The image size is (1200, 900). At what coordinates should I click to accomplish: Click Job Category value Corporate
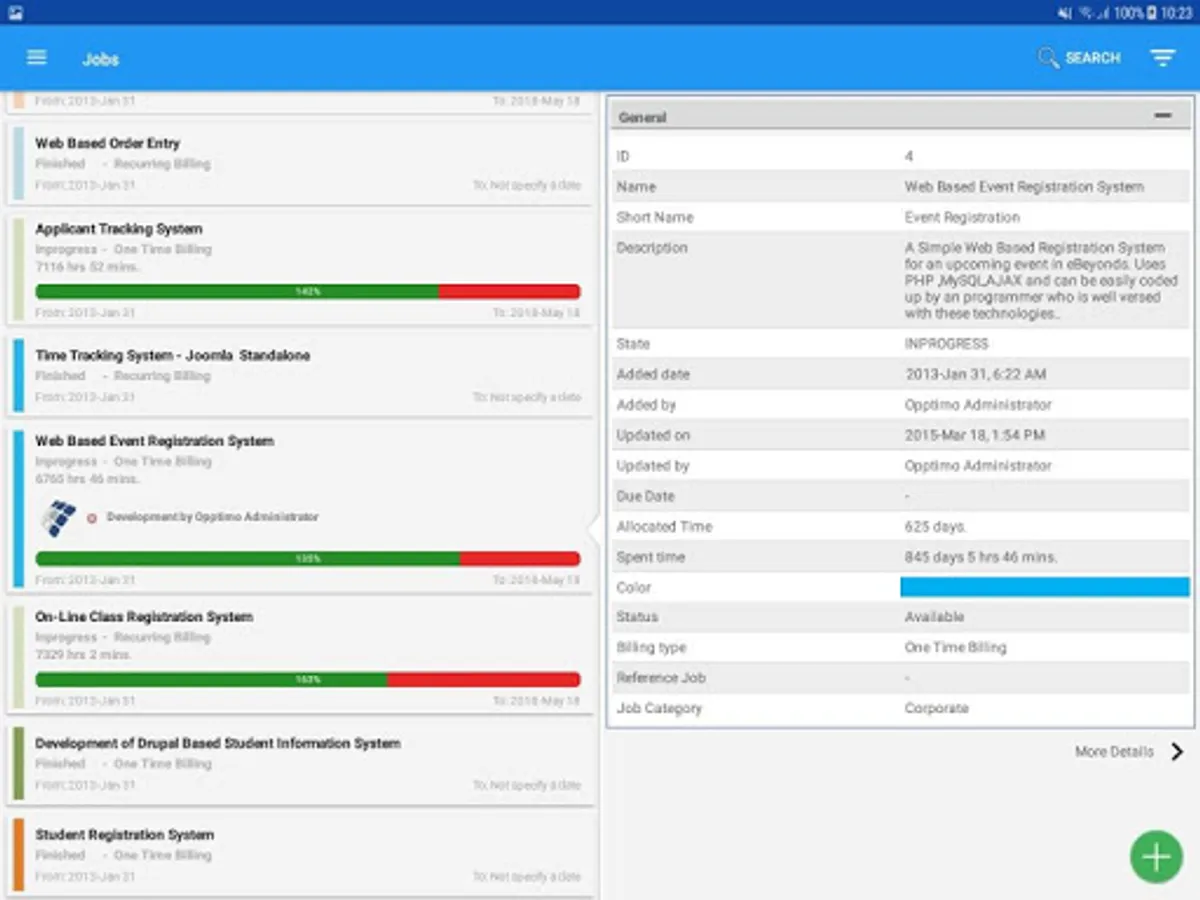(x=937, y=708)
